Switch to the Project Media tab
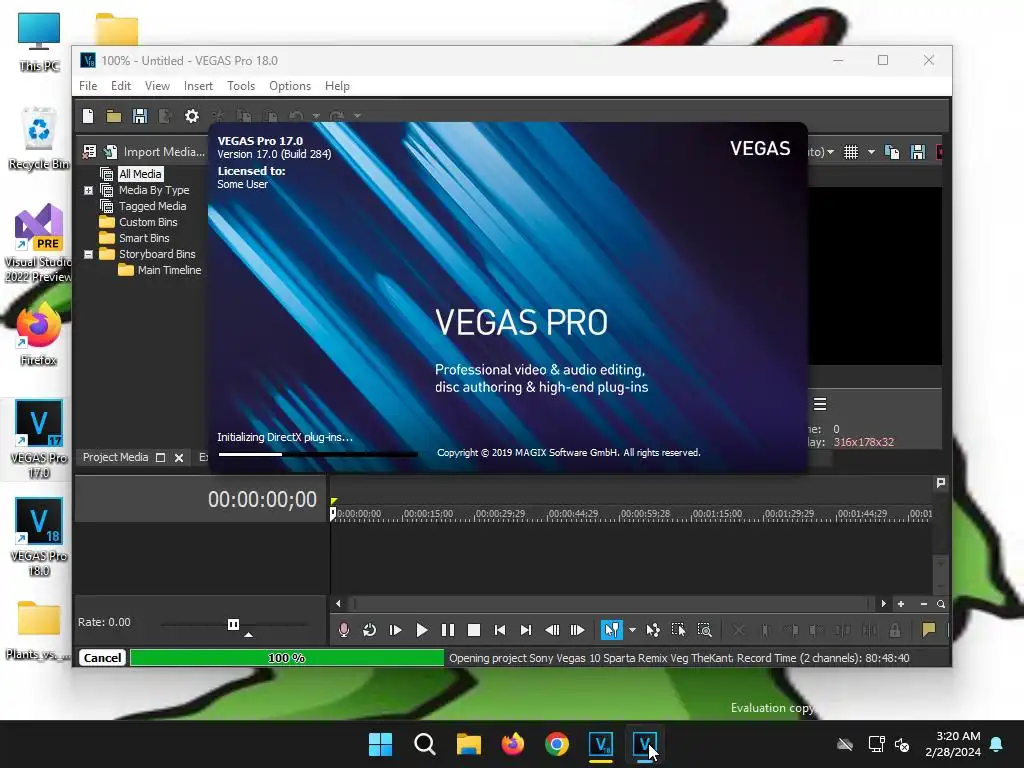This screenshot has width=1024, height=768. pyautogui.click(x=116, y=457)
